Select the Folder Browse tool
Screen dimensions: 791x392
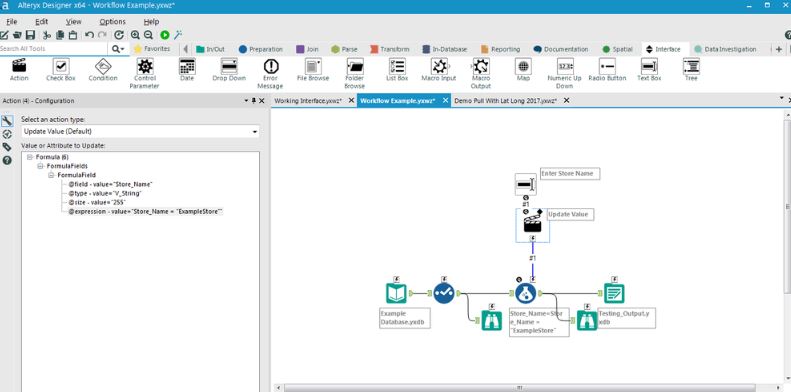tap(355, 74)
